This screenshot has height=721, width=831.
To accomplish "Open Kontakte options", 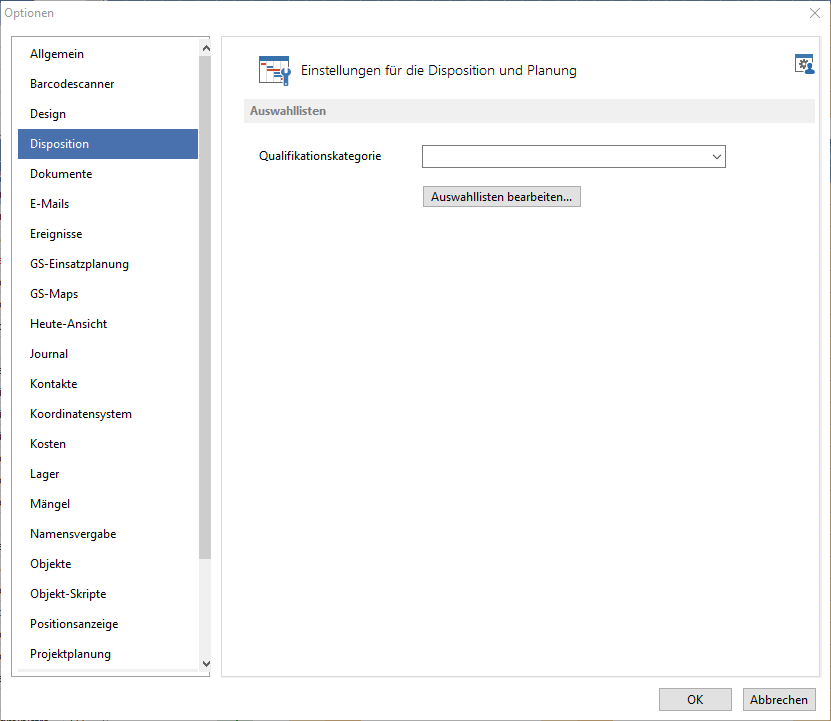I will tap(108, 384).
